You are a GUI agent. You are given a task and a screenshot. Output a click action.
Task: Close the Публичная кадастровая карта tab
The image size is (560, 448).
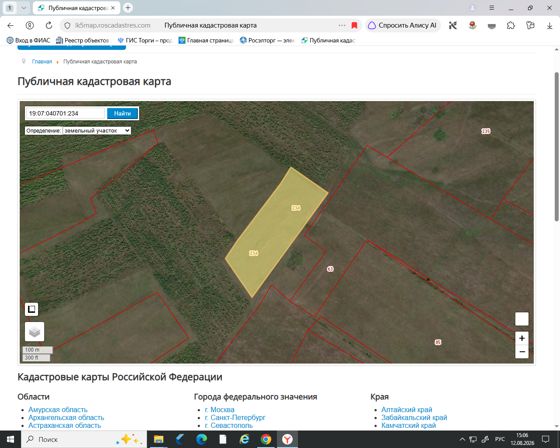[113, 8]
